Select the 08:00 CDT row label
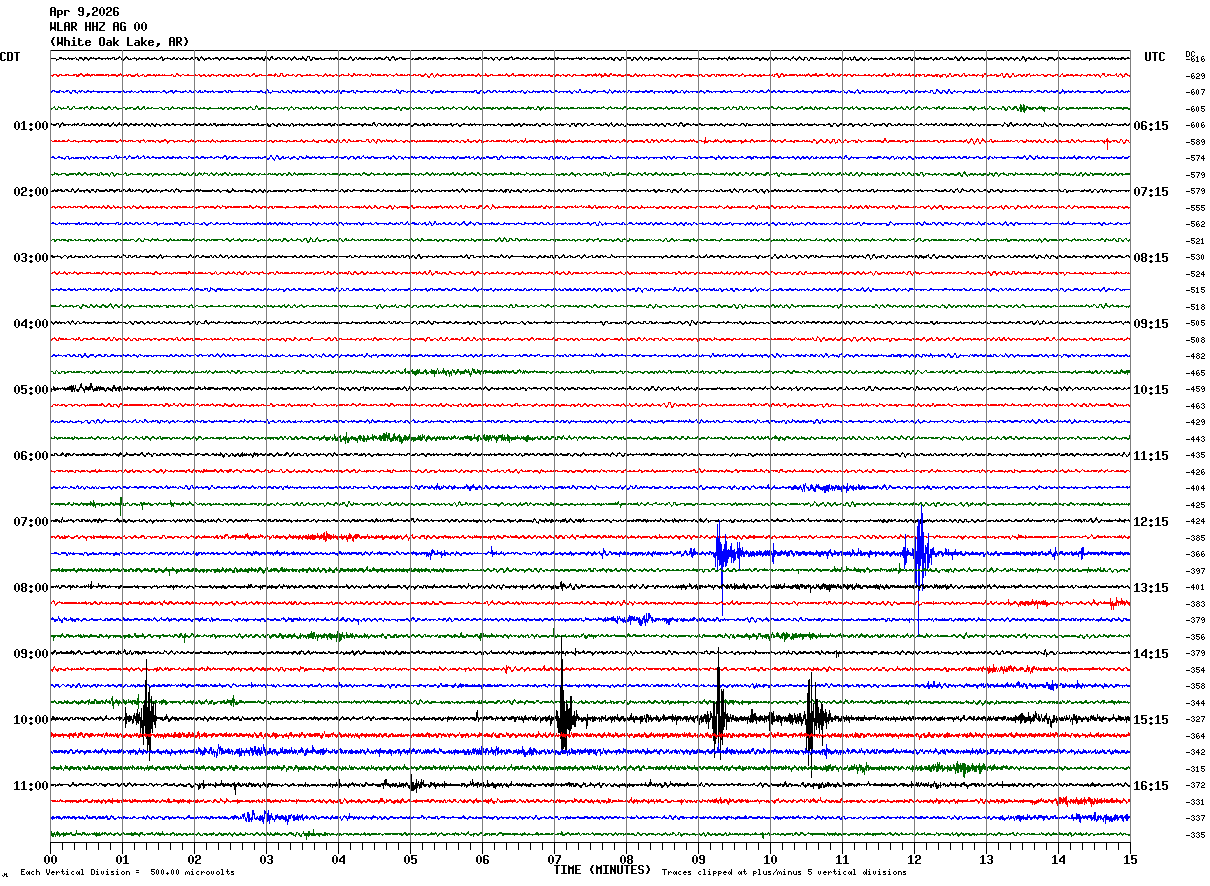The image size is (1210, 886). coord(31,588)
